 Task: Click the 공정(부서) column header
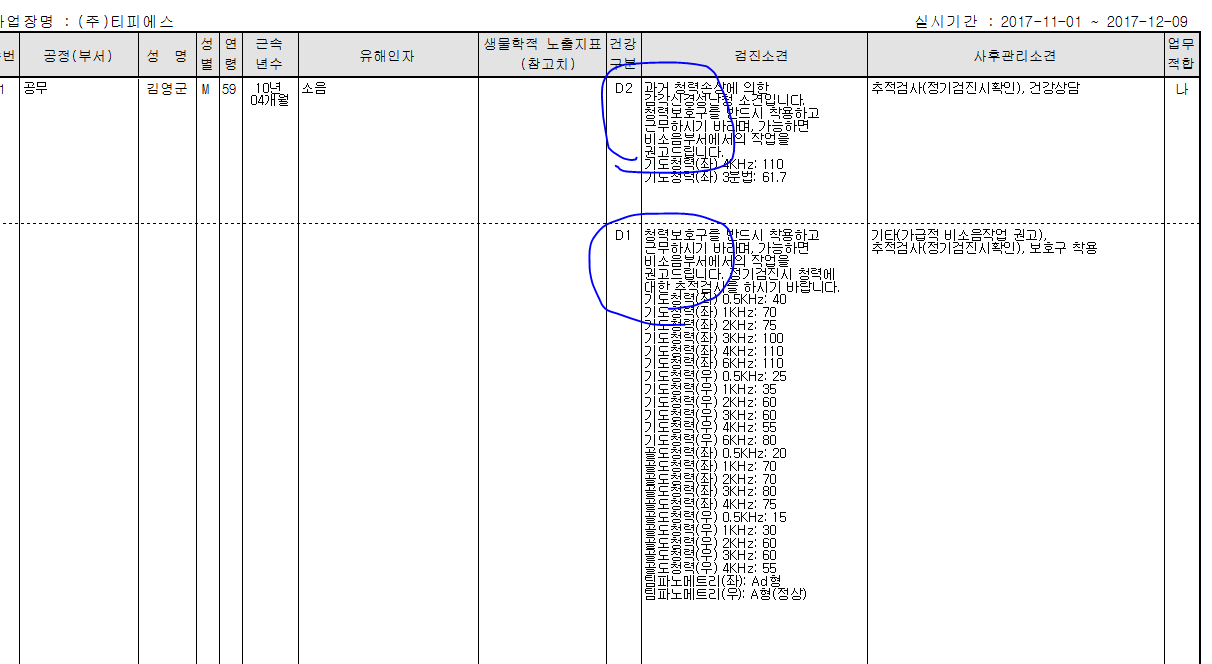(x=78, y=56)
